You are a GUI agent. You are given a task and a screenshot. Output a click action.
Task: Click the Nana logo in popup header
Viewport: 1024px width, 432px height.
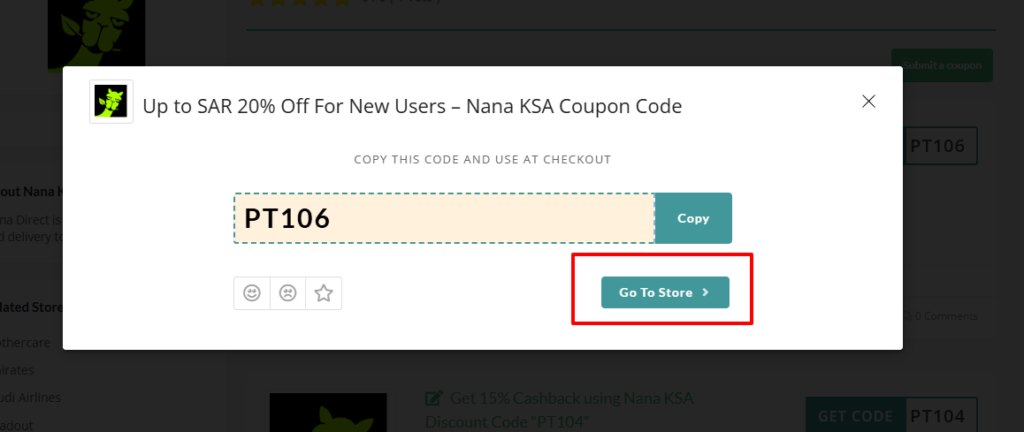(x=111, y=101)
